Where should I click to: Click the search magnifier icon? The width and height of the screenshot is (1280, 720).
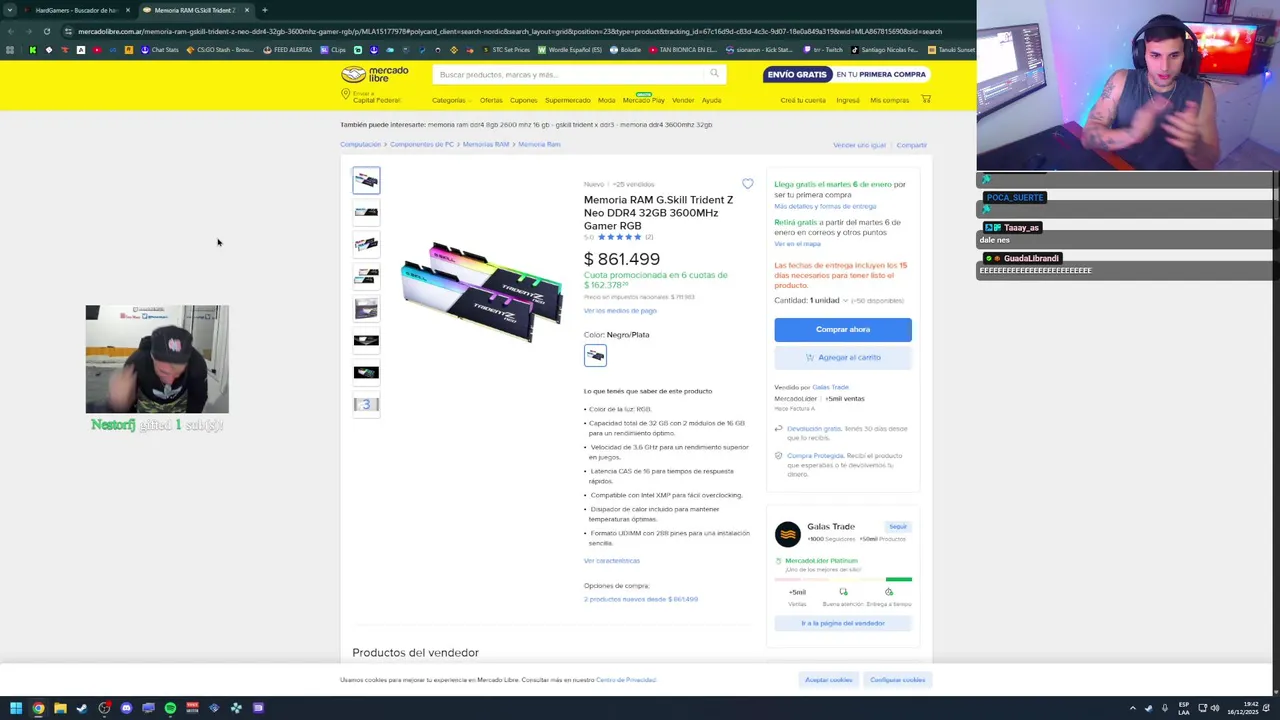714,73
